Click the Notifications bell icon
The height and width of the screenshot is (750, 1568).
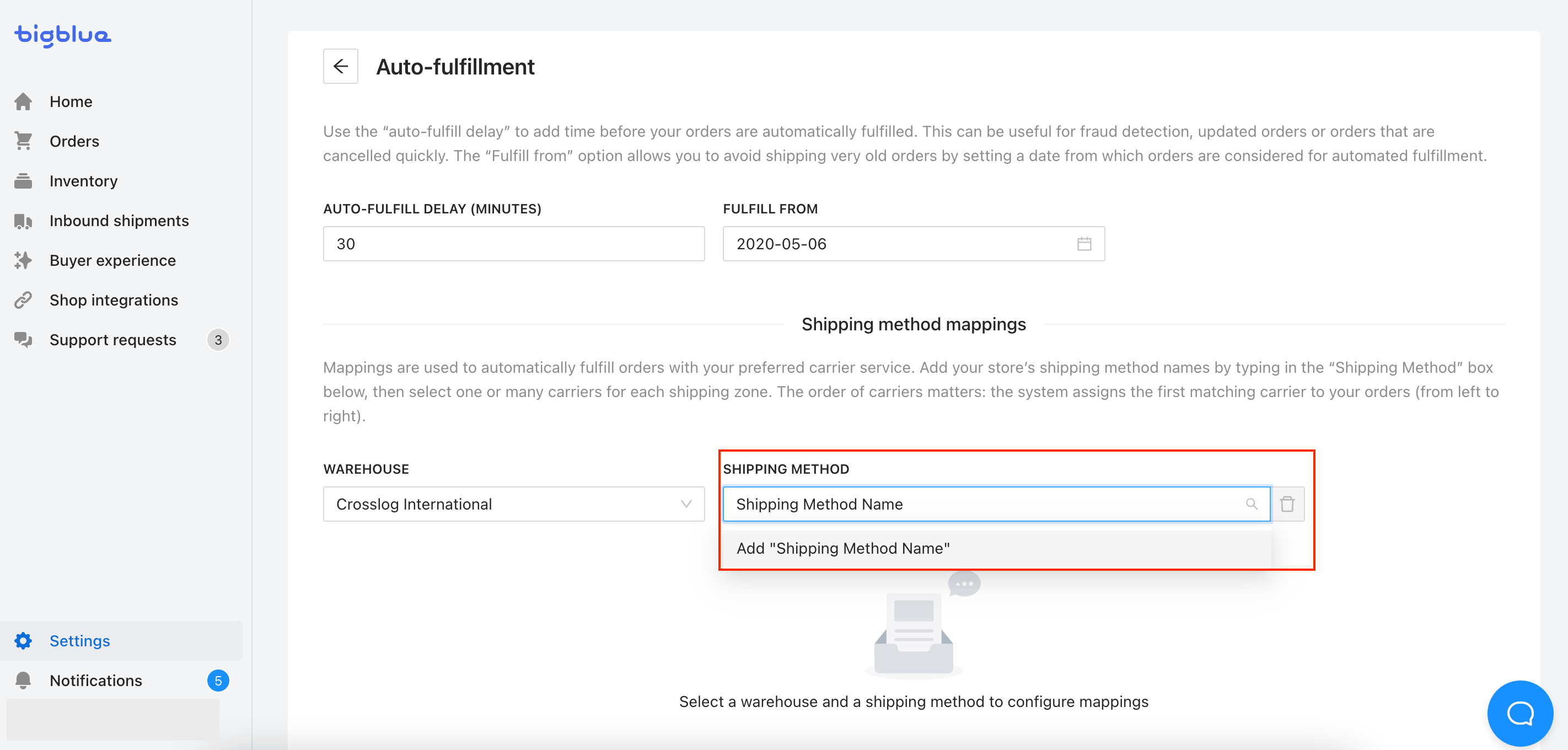pos(23,680)
